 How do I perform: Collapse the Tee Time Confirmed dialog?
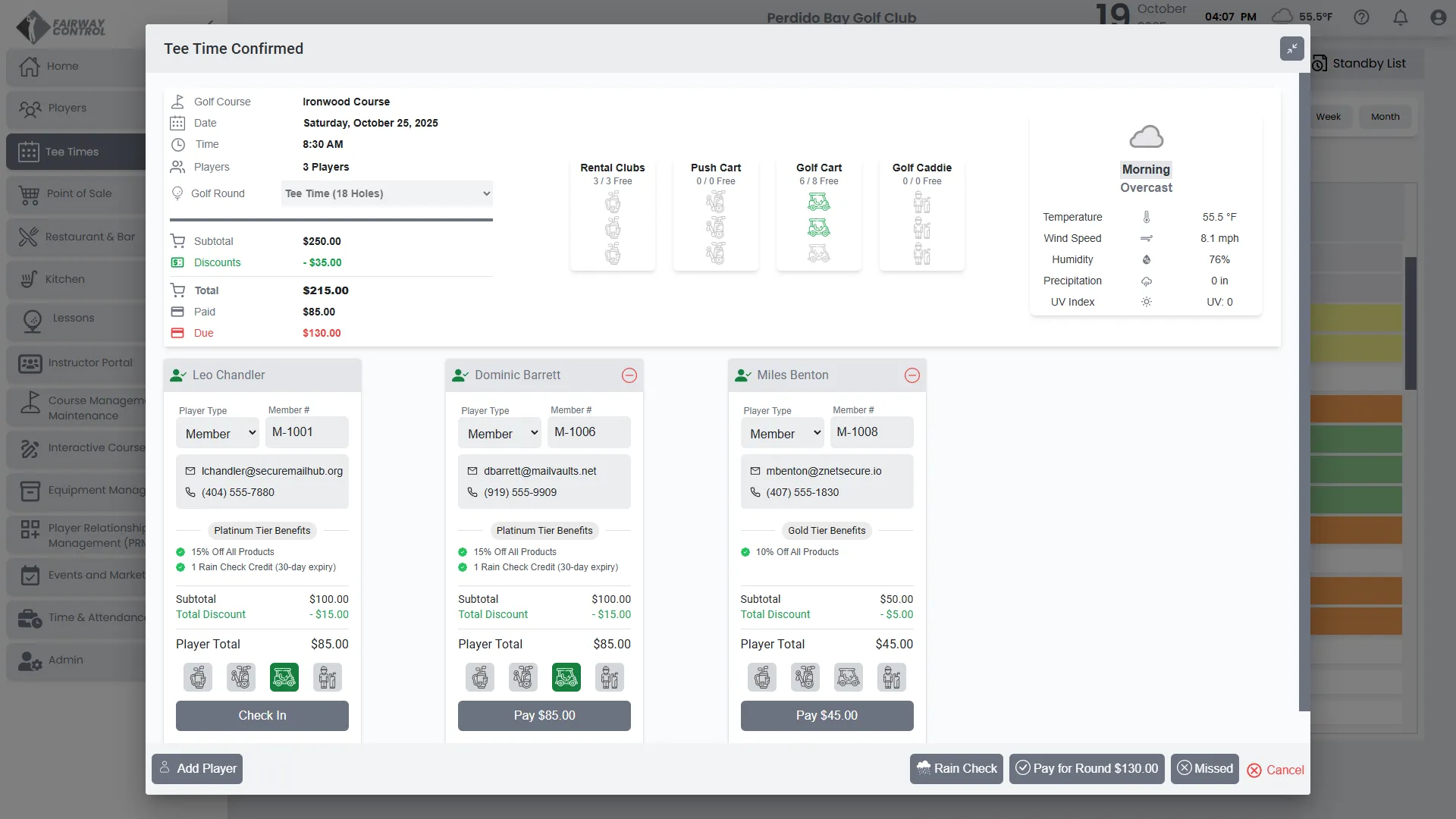1291,49
